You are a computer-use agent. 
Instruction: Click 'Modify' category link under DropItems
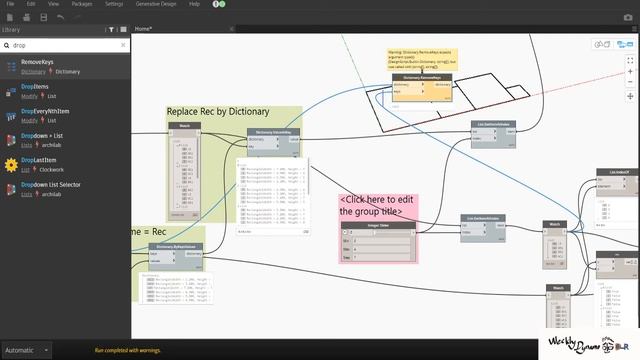(x=29, y=96)
